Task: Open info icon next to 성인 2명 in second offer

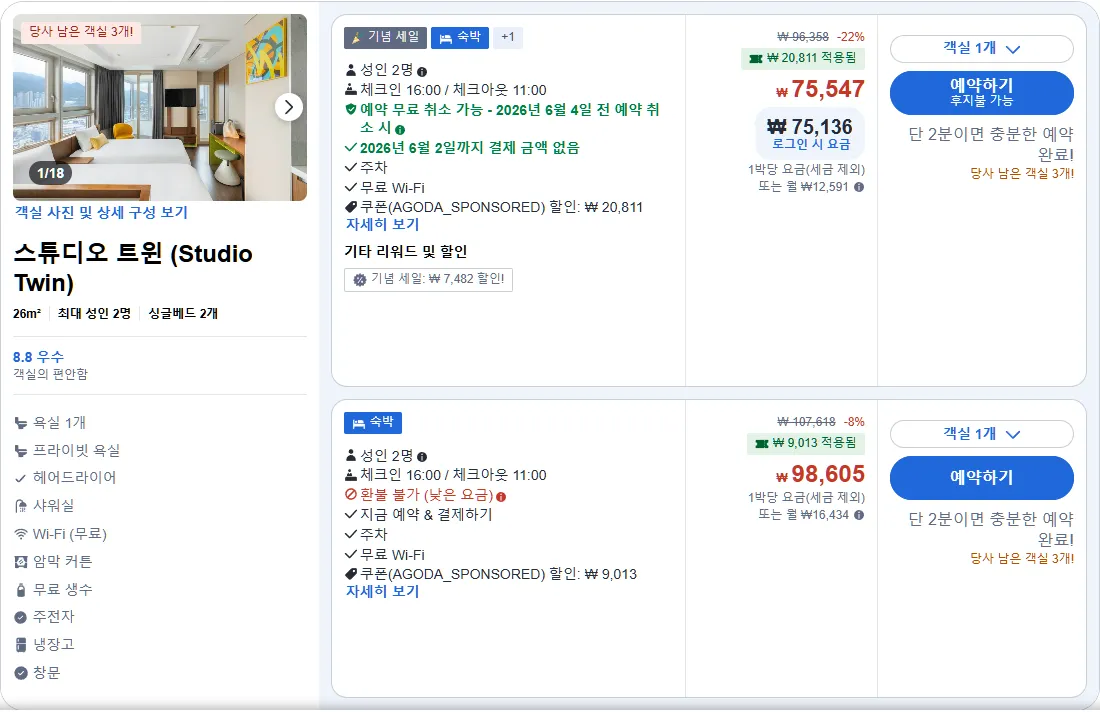Action: click(x=422, y=457)
